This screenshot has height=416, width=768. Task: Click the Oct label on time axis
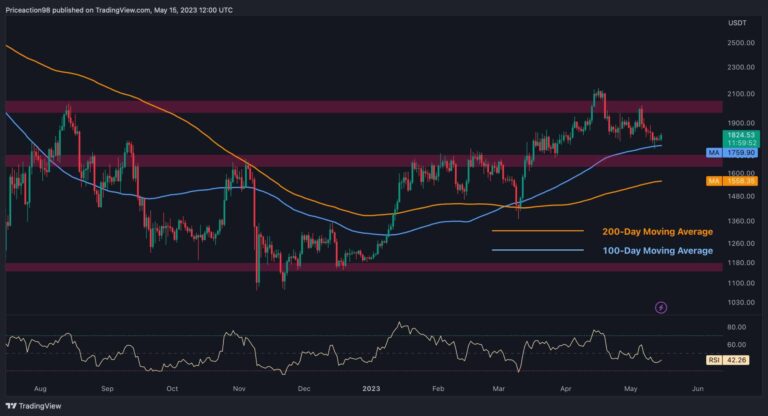point(172,389)
